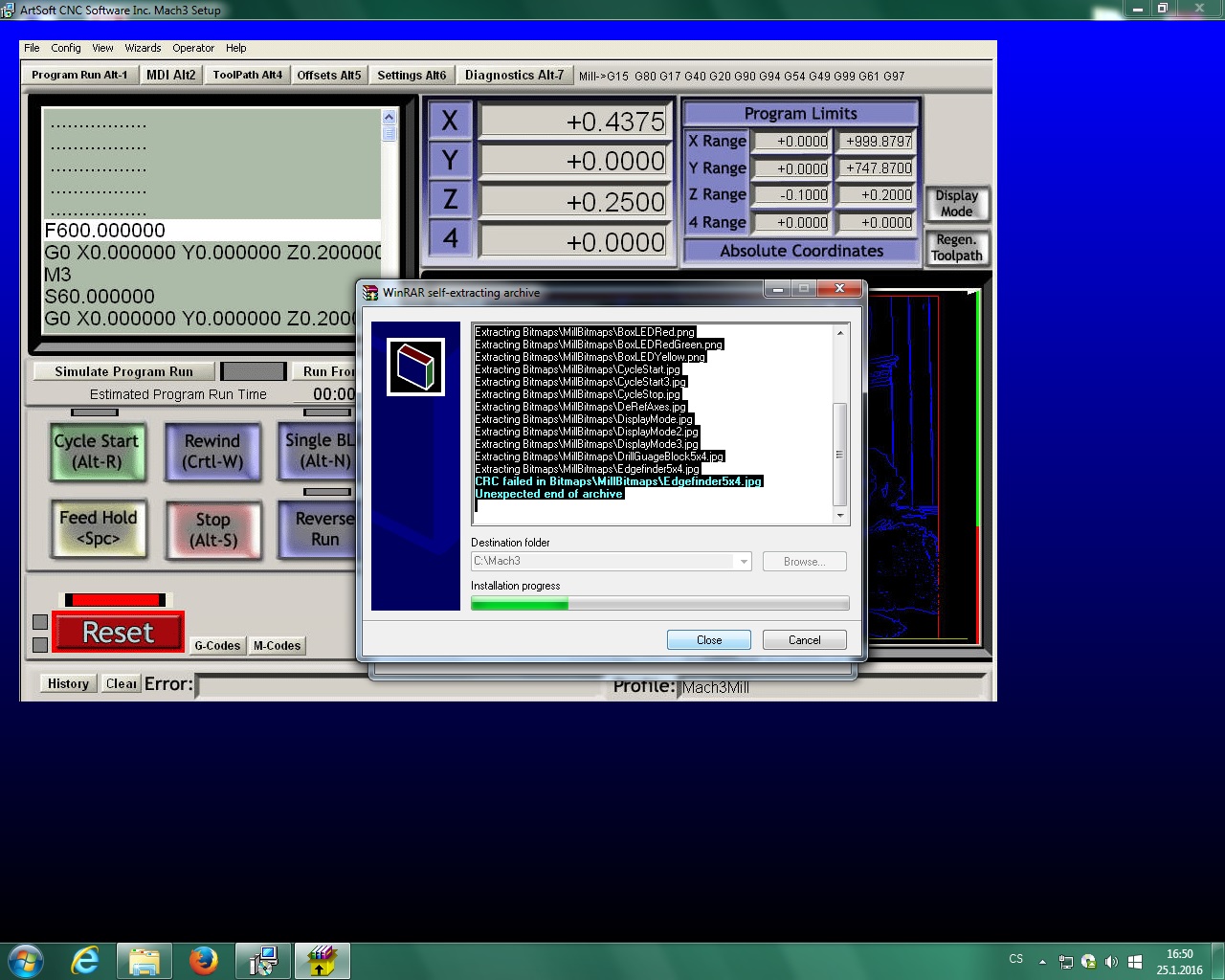Launch Firefox from the taskbar
The image size is (1225, 980).
coord(203,961)
